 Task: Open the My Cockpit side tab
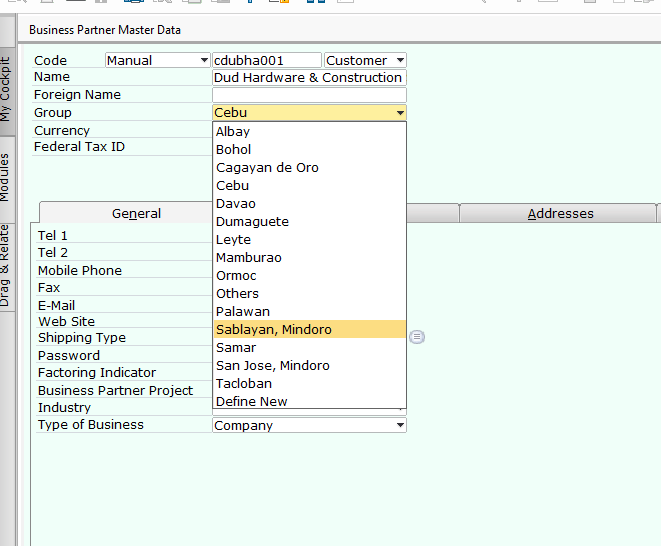pos(6,88)
